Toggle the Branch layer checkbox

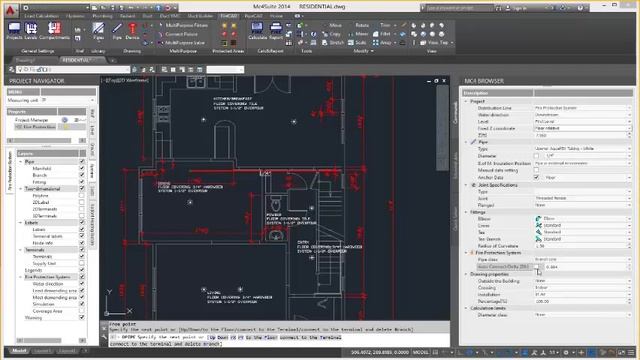pyautogui.click(x=82, y=175)
